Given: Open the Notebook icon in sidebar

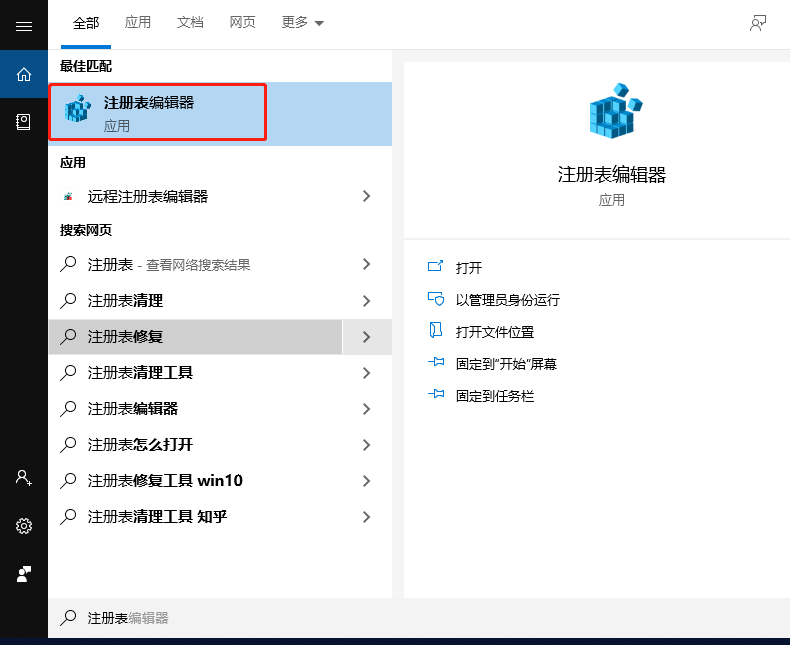Looking at the screenshot, I should point(23,122).
